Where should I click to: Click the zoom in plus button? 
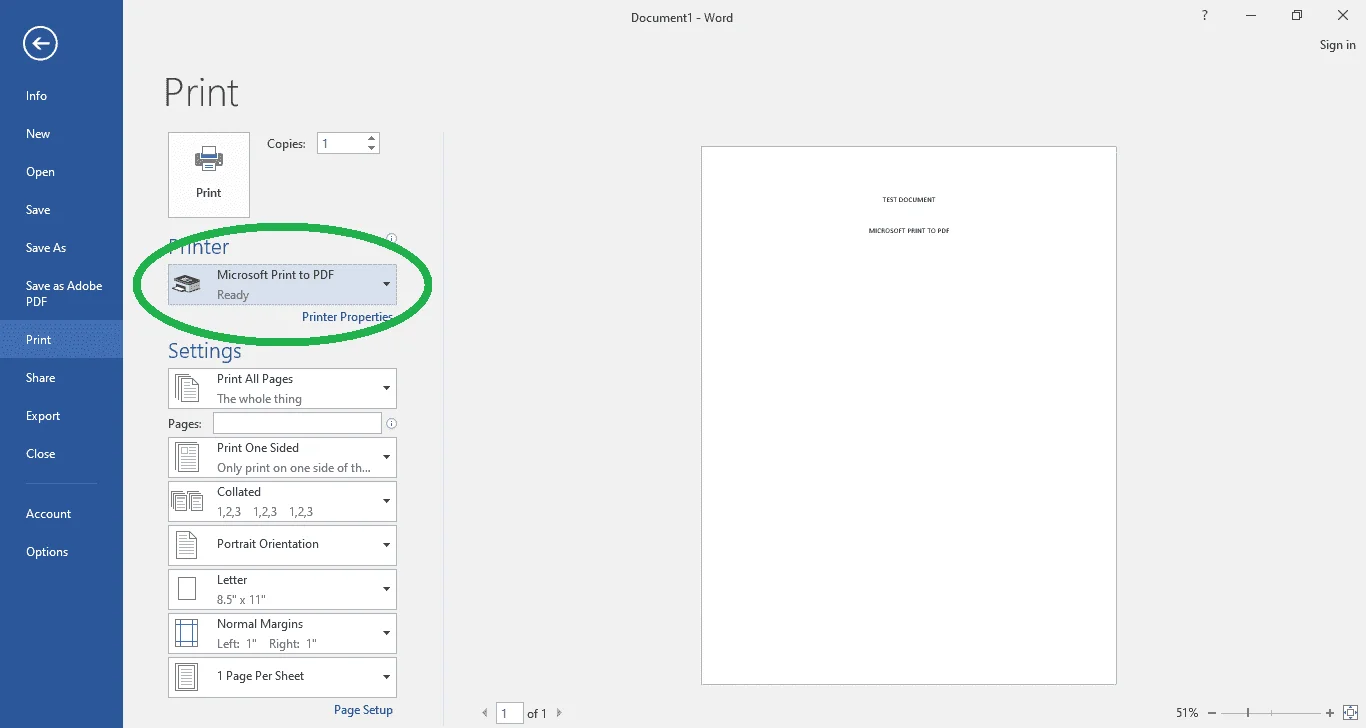tap(1330, 713)
